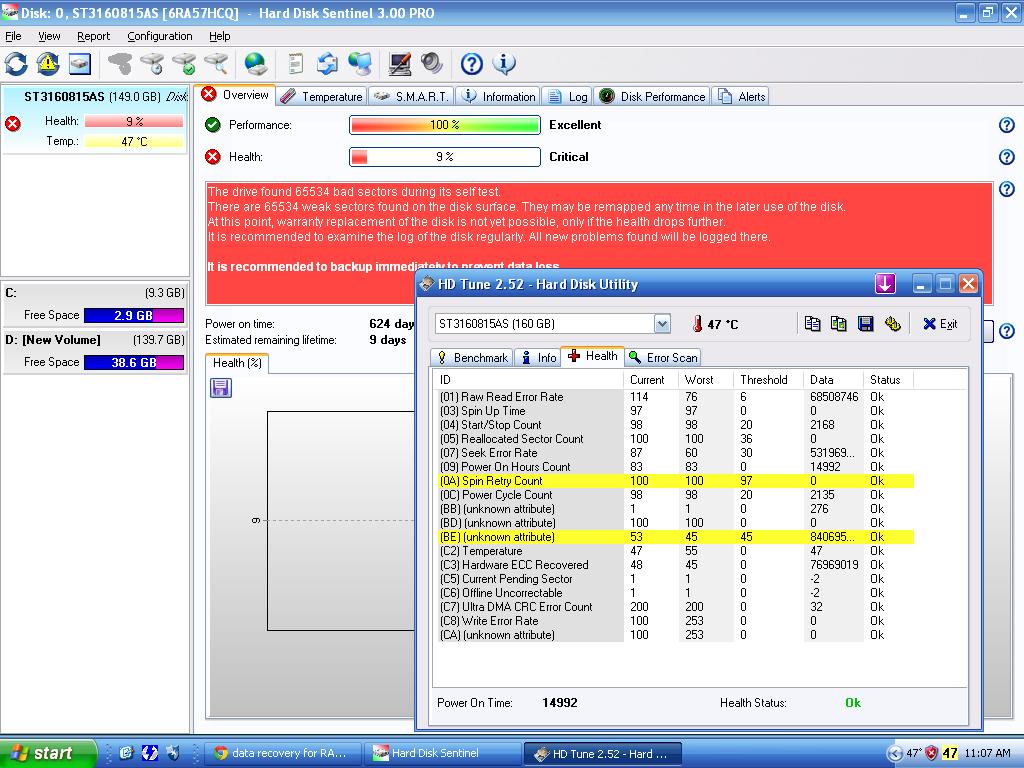Image resolution: width=1024 pixels, height=768 pixels.
Task: Click the disk with clock toolbar icon
Action: coord(152,64)
